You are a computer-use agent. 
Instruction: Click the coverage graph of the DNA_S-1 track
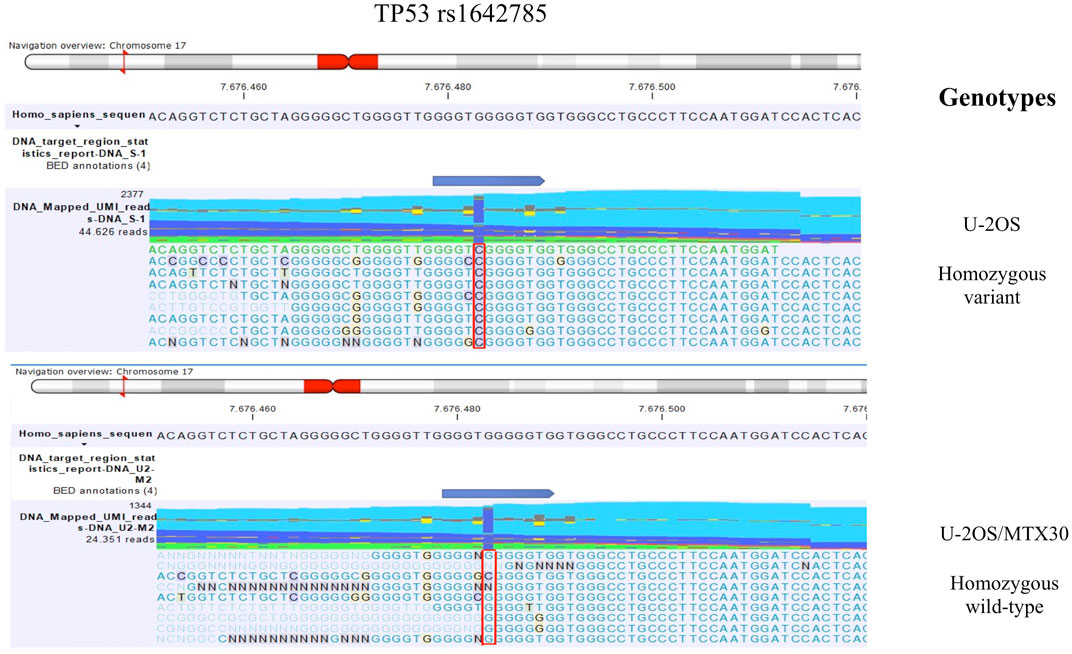click(x=505, y=217)
